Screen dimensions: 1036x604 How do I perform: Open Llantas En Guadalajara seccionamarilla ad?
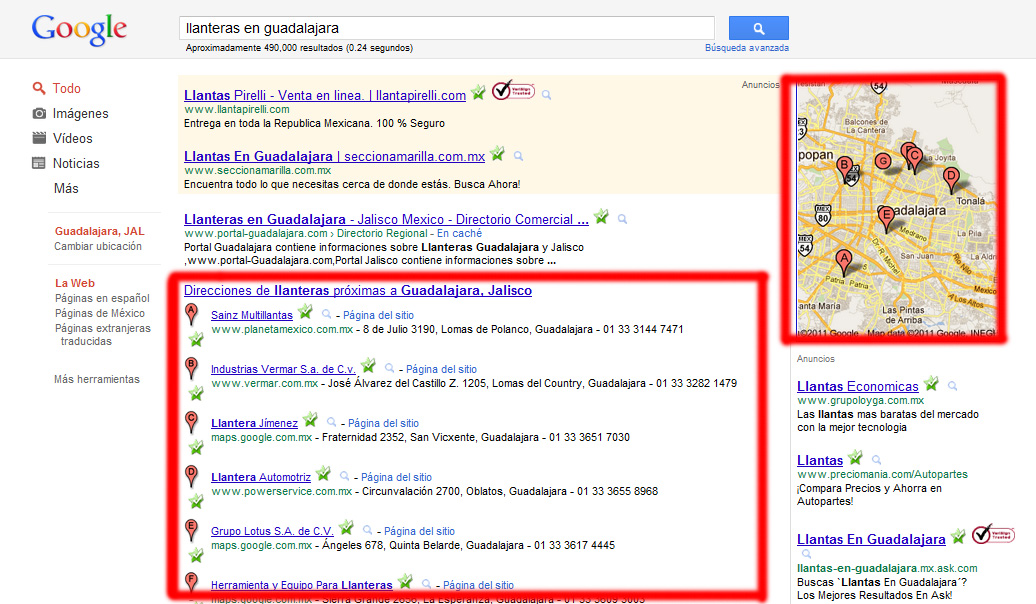click(x=334, y=157)
